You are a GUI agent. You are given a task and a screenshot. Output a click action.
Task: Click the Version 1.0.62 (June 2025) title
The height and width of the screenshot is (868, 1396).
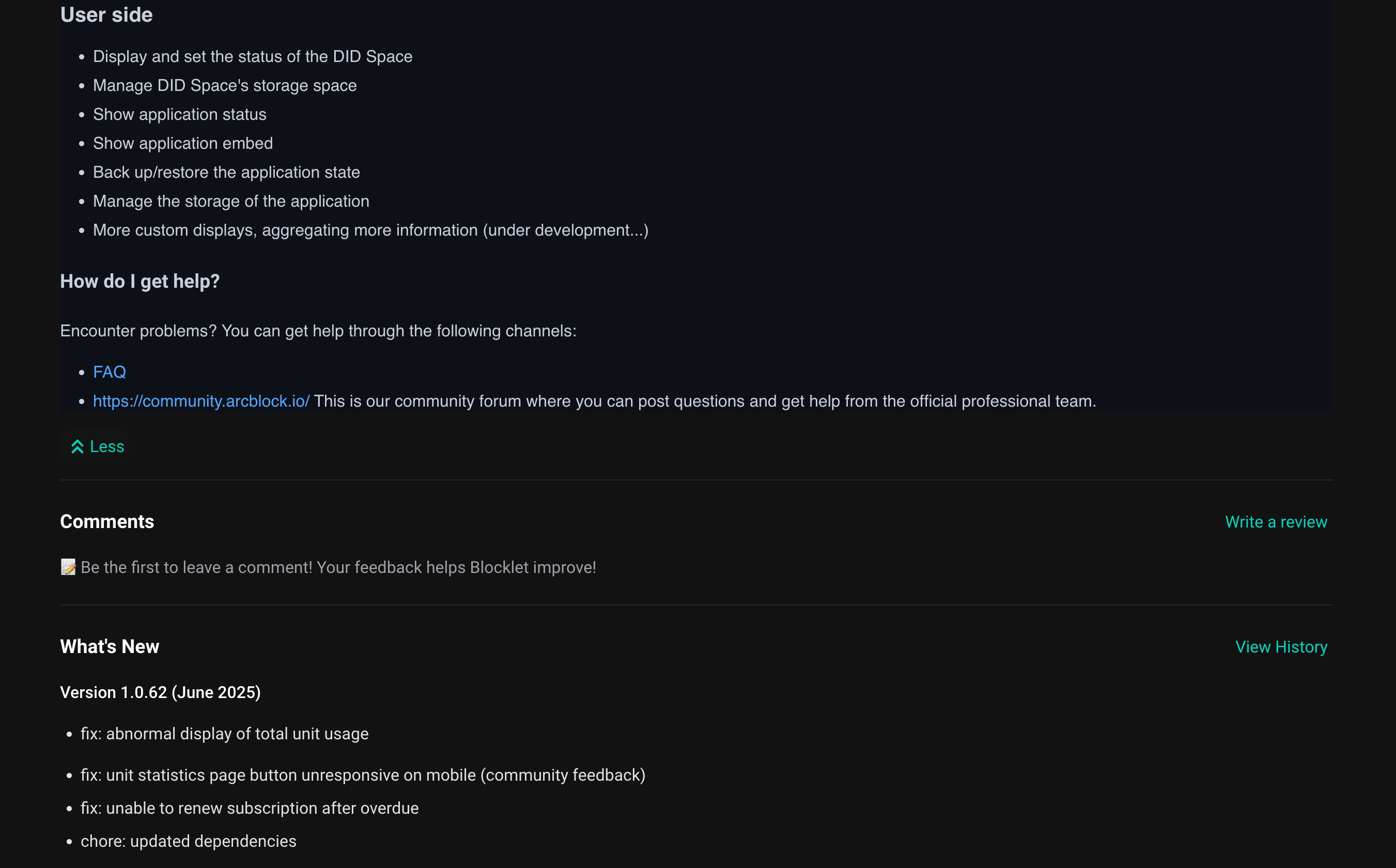click(x=160, y=692)
